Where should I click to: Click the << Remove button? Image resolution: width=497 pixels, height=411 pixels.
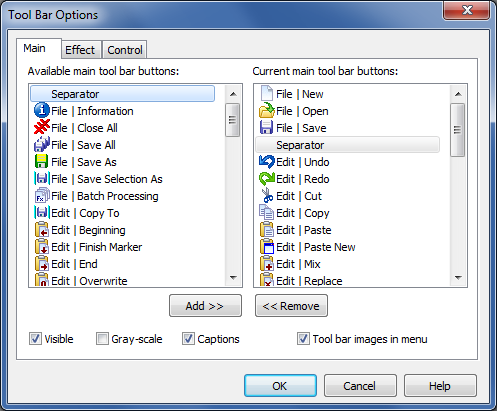291,306
